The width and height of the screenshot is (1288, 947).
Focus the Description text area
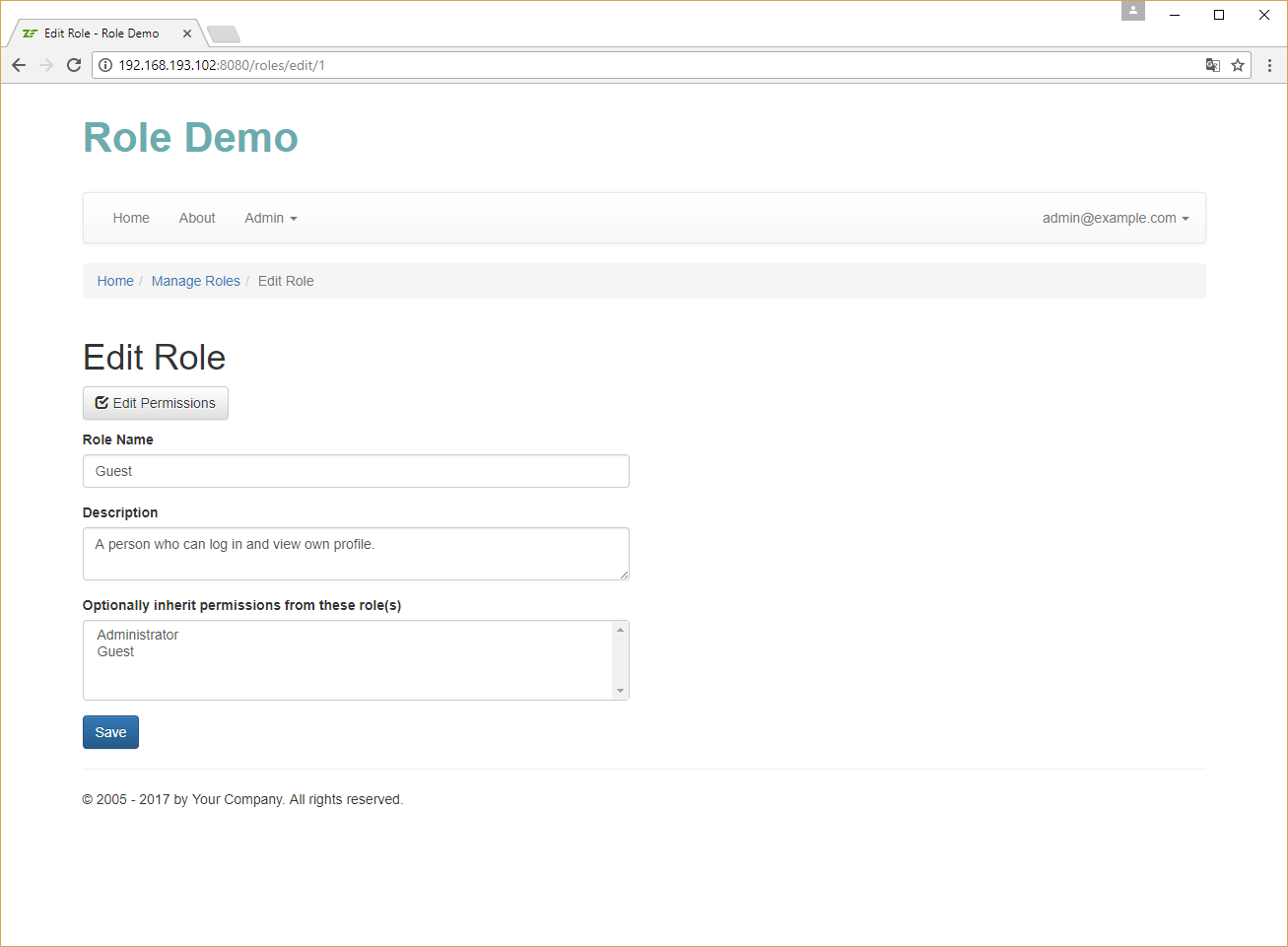(x=356, y=554)
